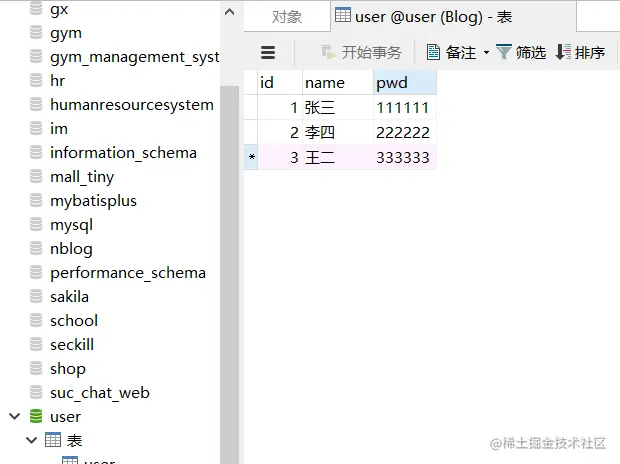Click the sakila database cylinder icon

point(36,296)
